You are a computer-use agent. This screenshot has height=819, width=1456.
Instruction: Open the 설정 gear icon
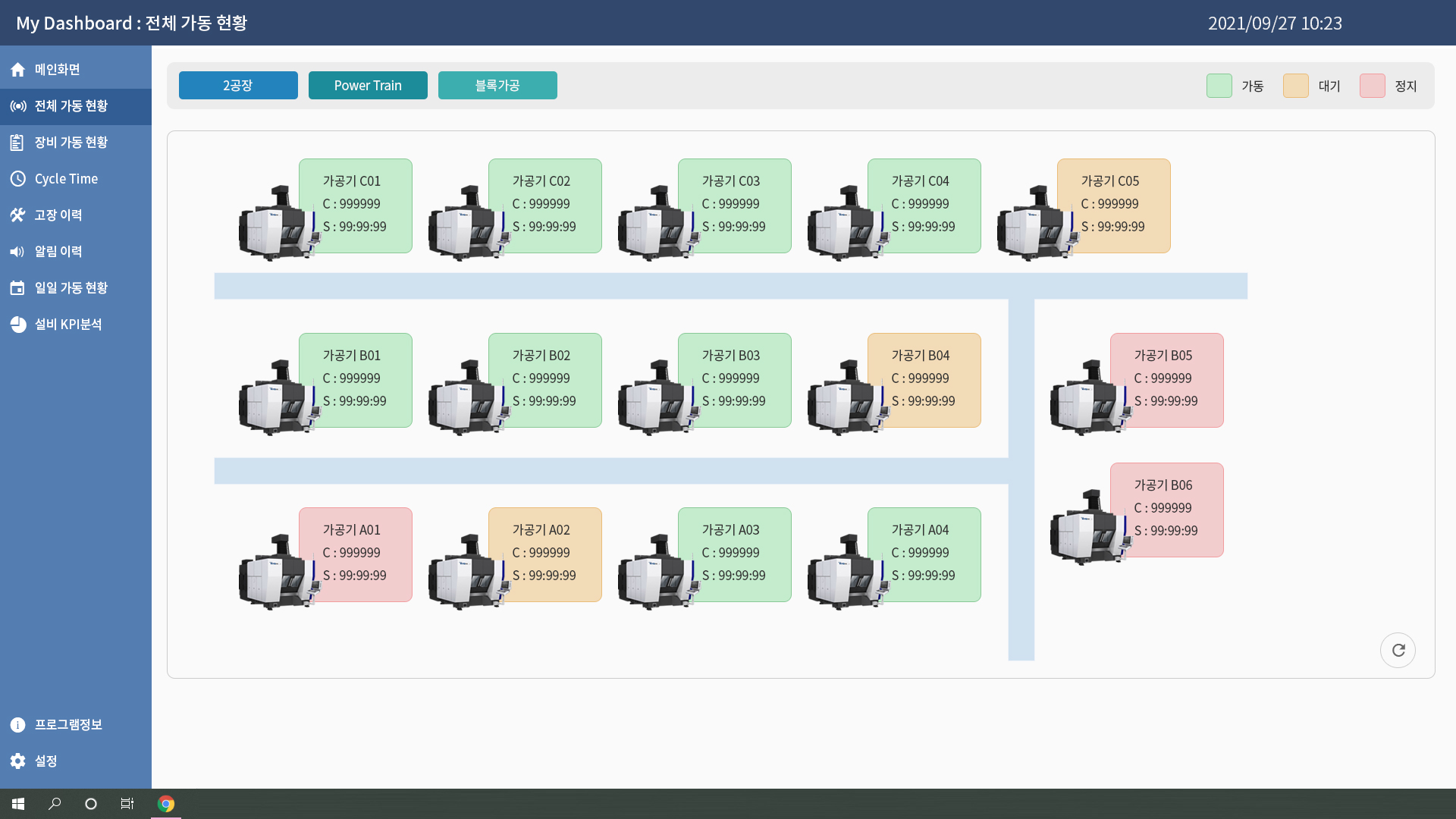(x=18, y=761)
